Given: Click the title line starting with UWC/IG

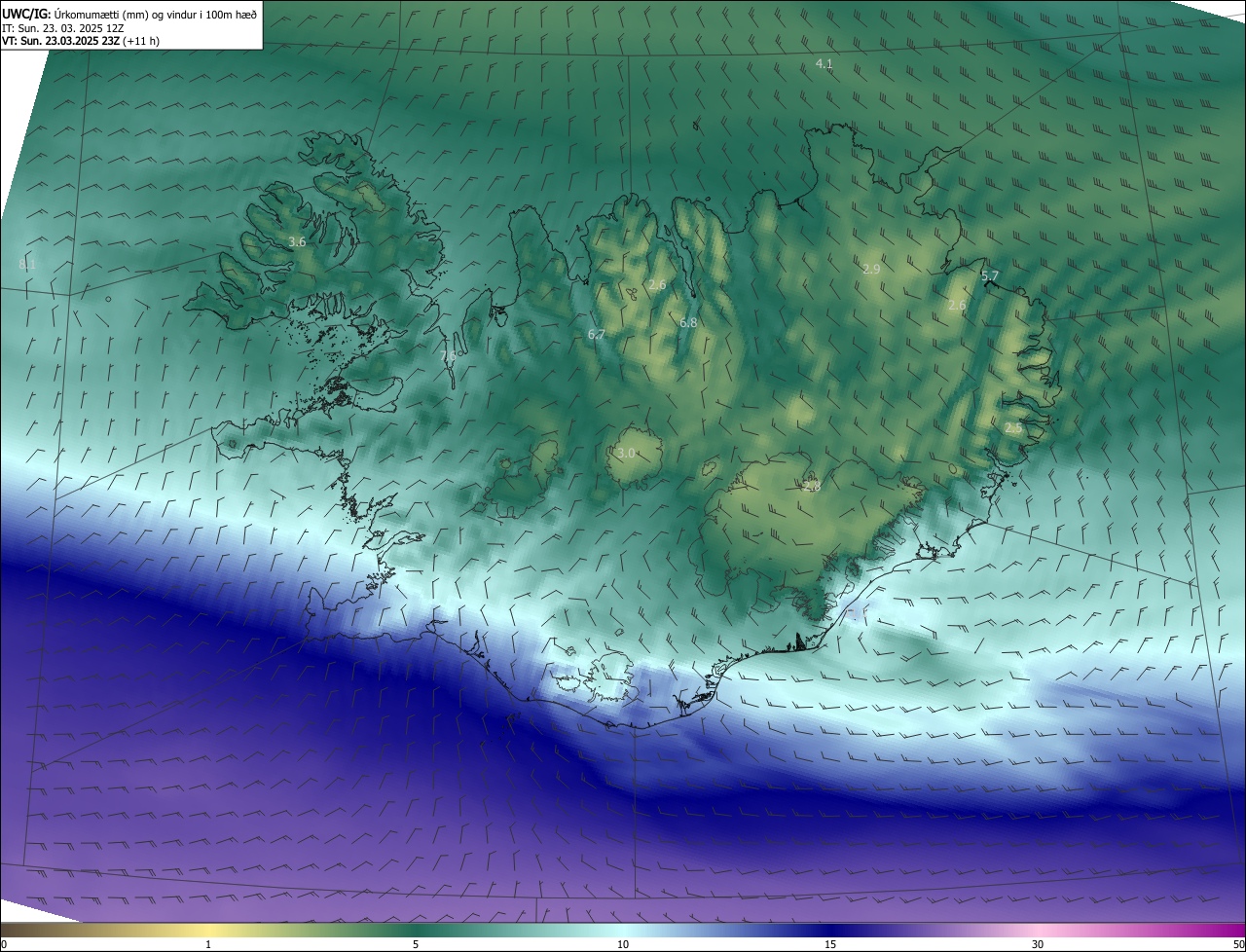Looking at the screenshot, I should click(129, 14).
